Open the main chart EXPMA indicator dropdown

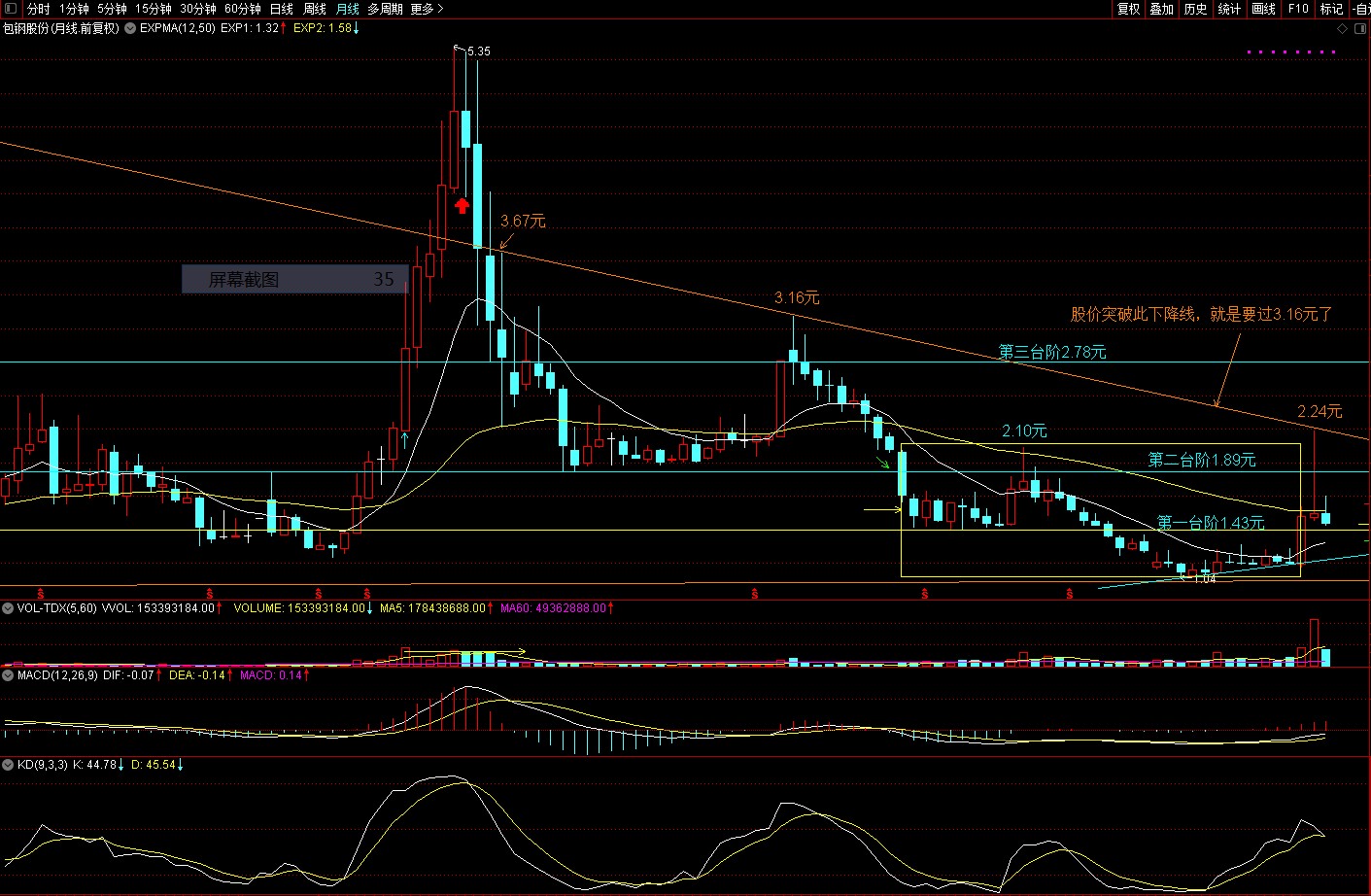pos(131,28)
